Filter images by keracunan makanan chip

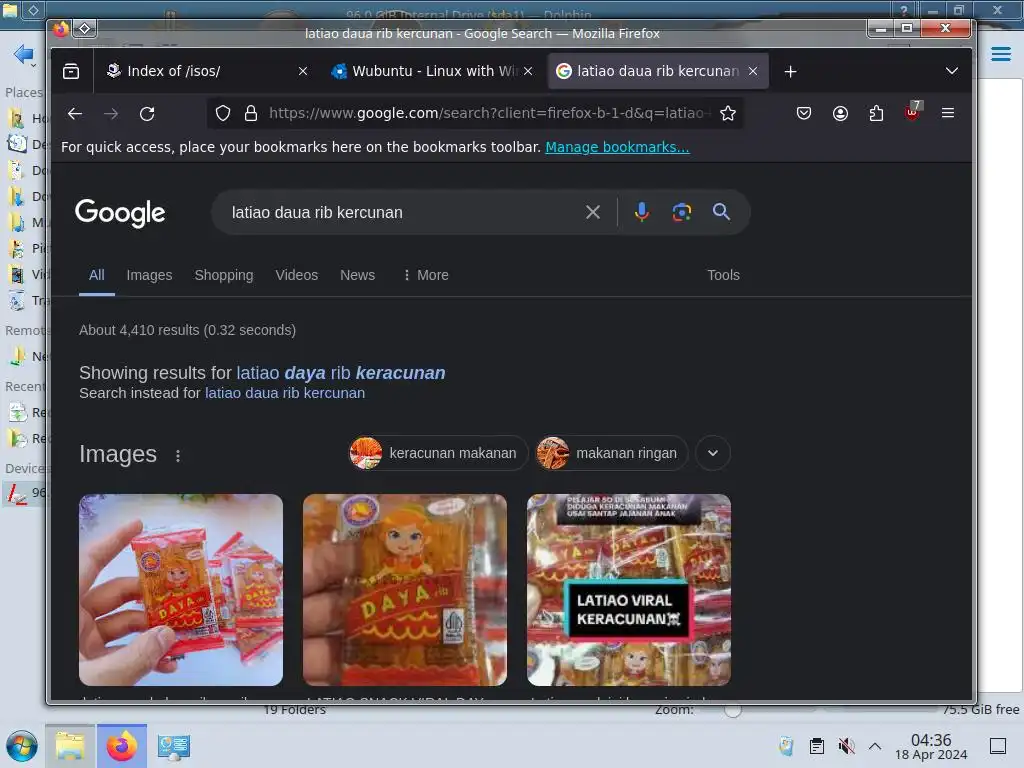click(438, 453)
